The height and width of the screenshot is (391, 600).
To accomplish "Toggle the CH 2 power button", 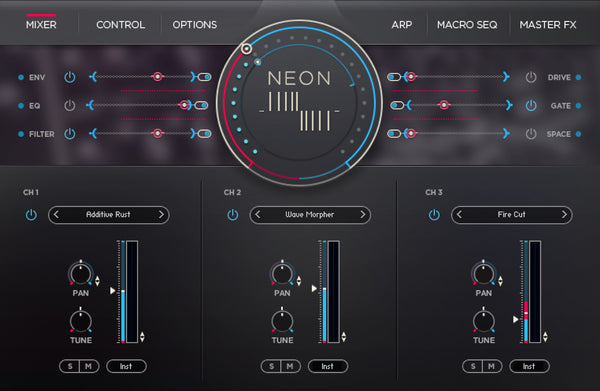I will 233,215.
